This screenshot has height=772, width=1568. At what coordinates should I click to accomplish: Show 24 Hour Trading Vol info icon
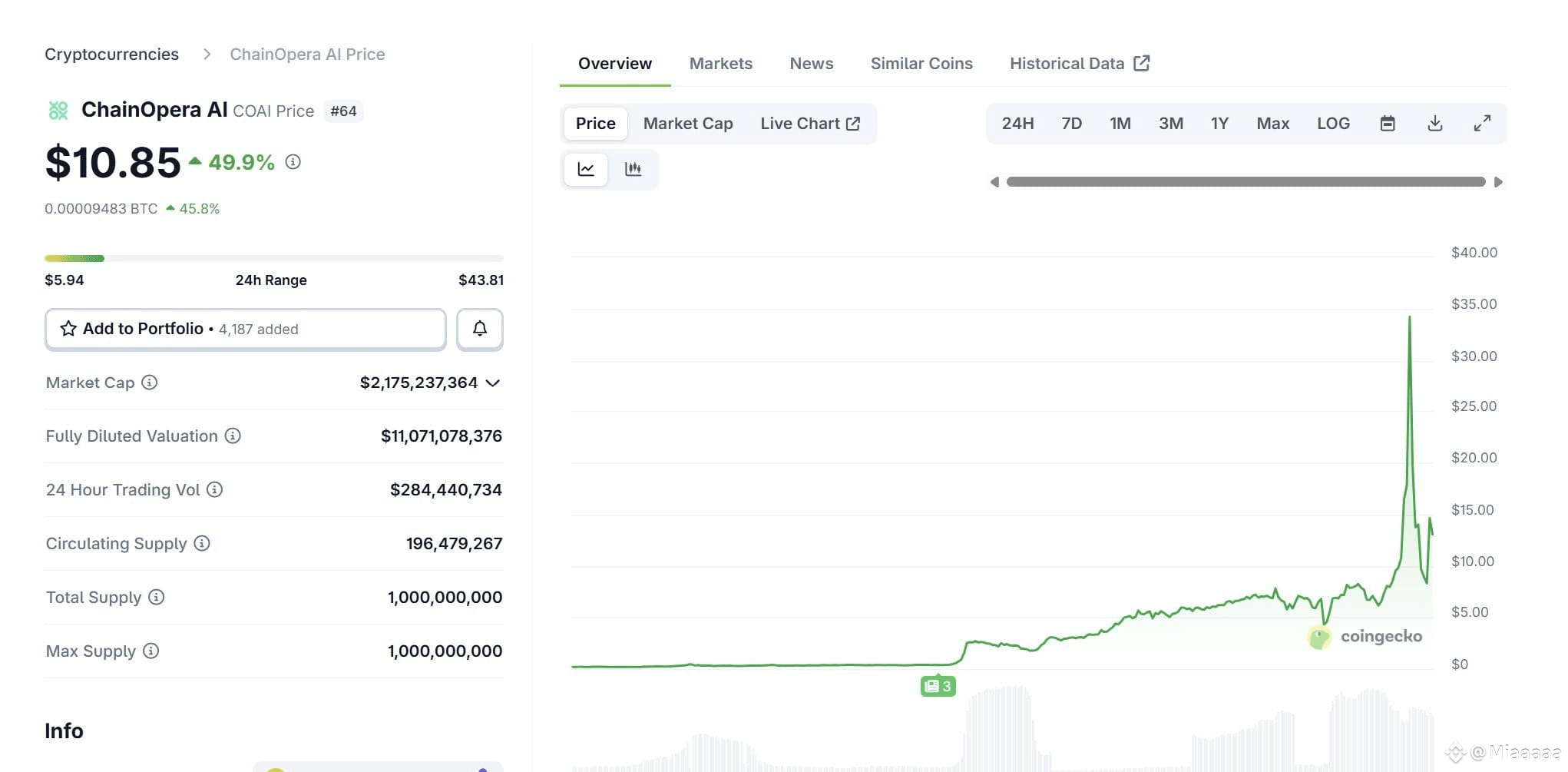click(x=215, y=489)
